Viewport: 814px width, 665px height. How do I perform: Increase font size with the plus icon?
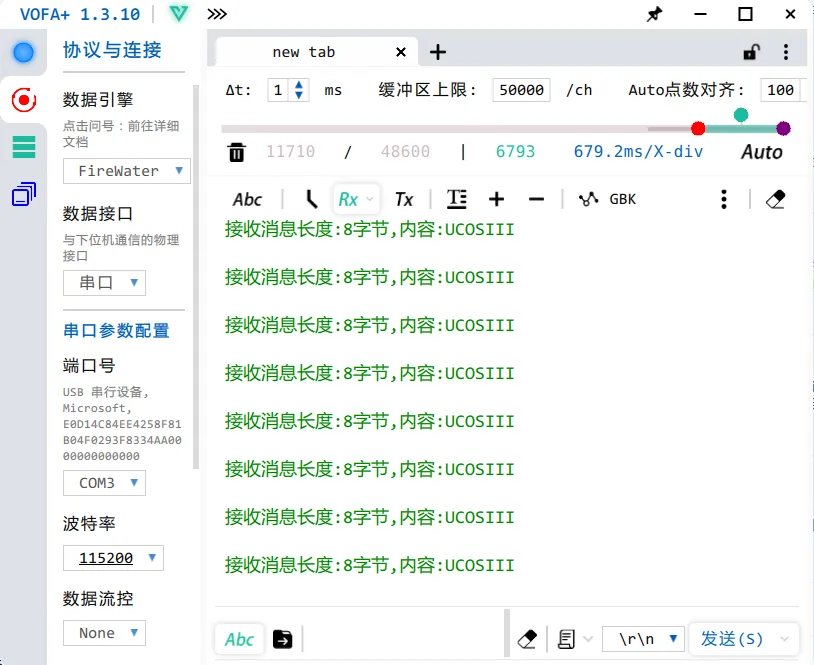(497, 199)
